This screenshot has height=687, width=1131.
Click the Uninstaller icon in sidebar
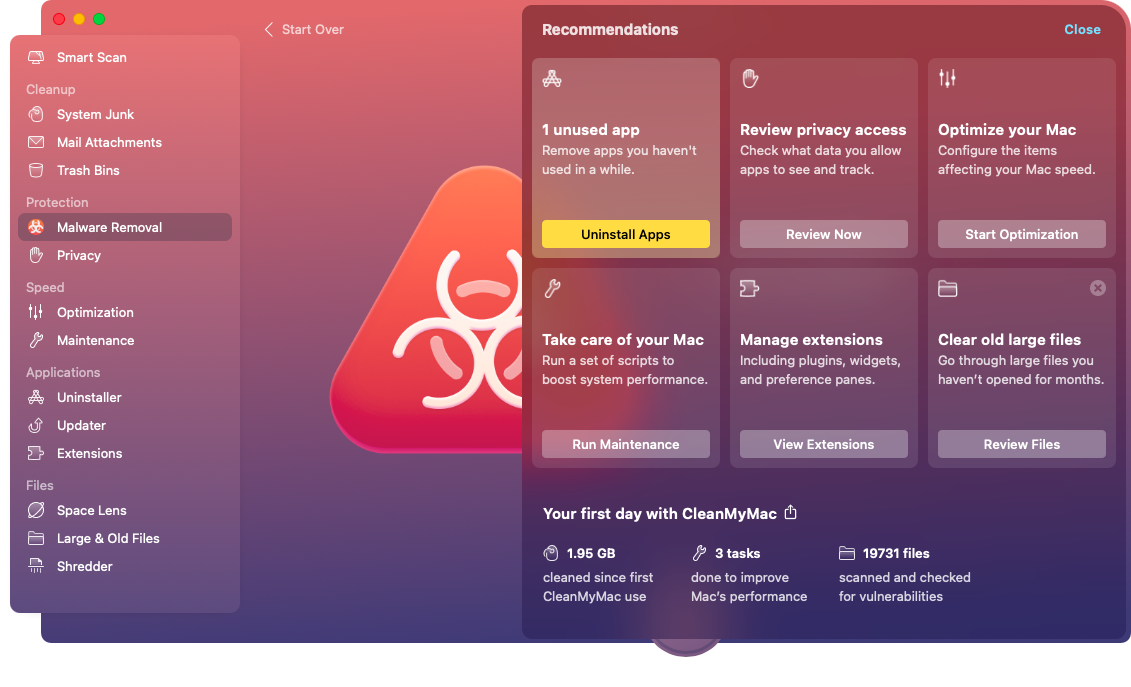(35, 398)
